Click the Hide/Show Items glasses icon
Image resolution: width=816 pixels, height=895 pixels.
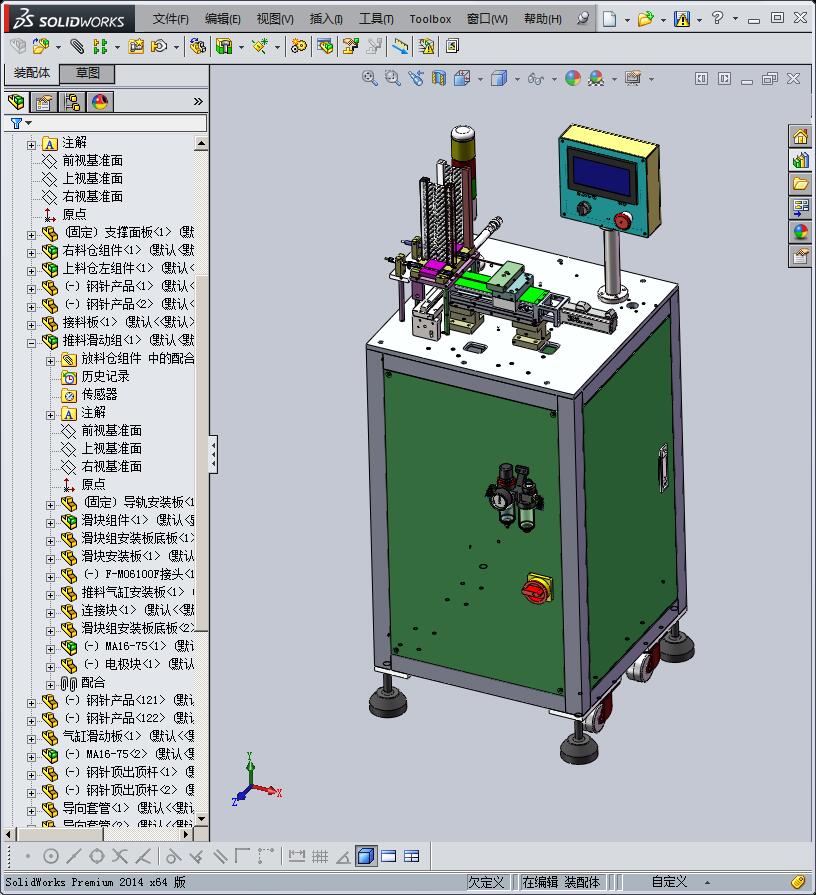click(x=535, y=78)
